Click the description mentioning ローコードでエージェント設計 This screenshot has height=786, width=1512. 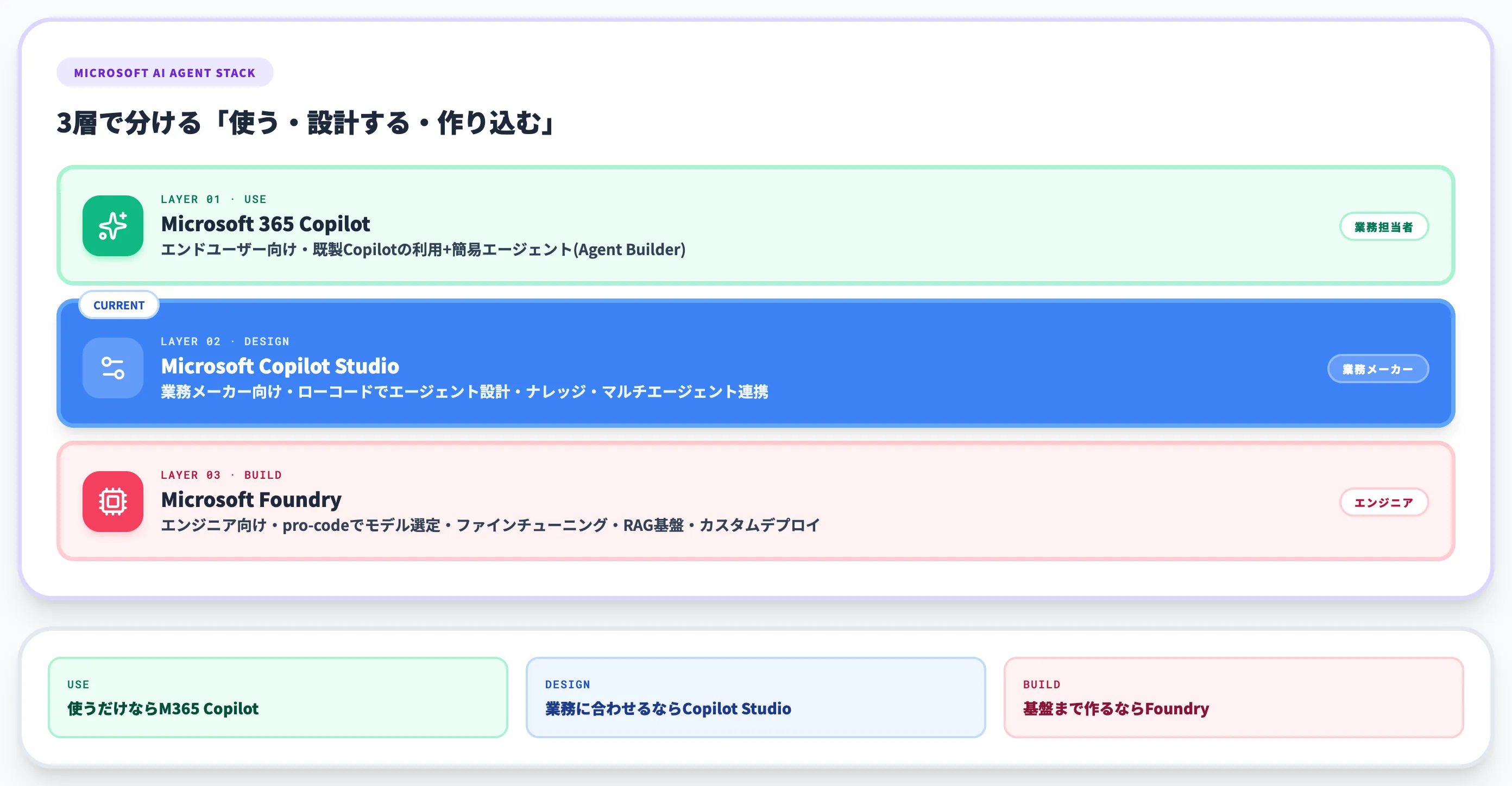tap(464, 392)
